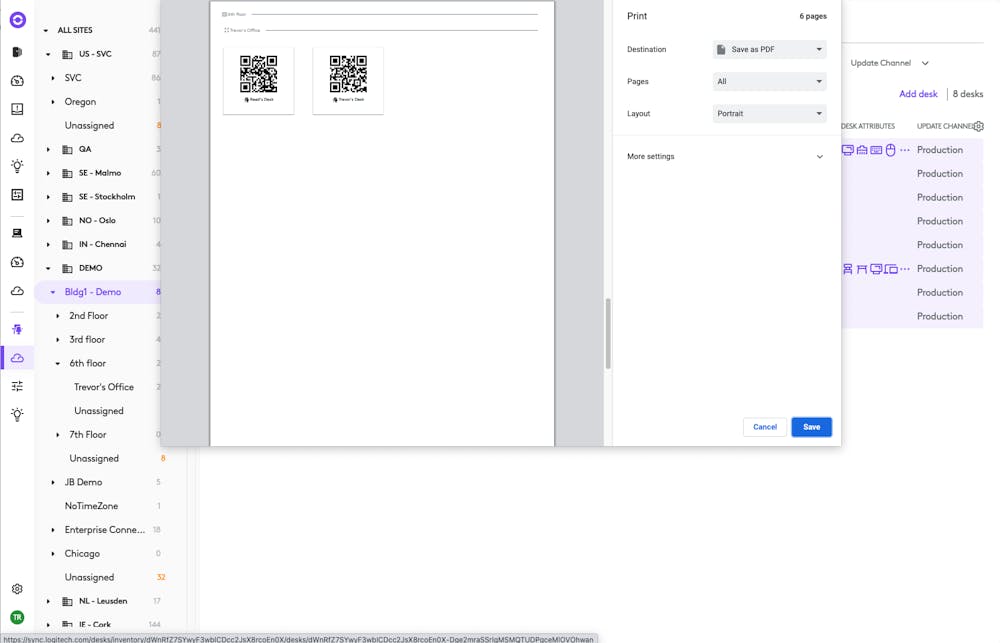The height and width of the screenshot is (643, 1000).
Task: Open the three-dot overflow menu on the first desk
Action: [906, 150]
